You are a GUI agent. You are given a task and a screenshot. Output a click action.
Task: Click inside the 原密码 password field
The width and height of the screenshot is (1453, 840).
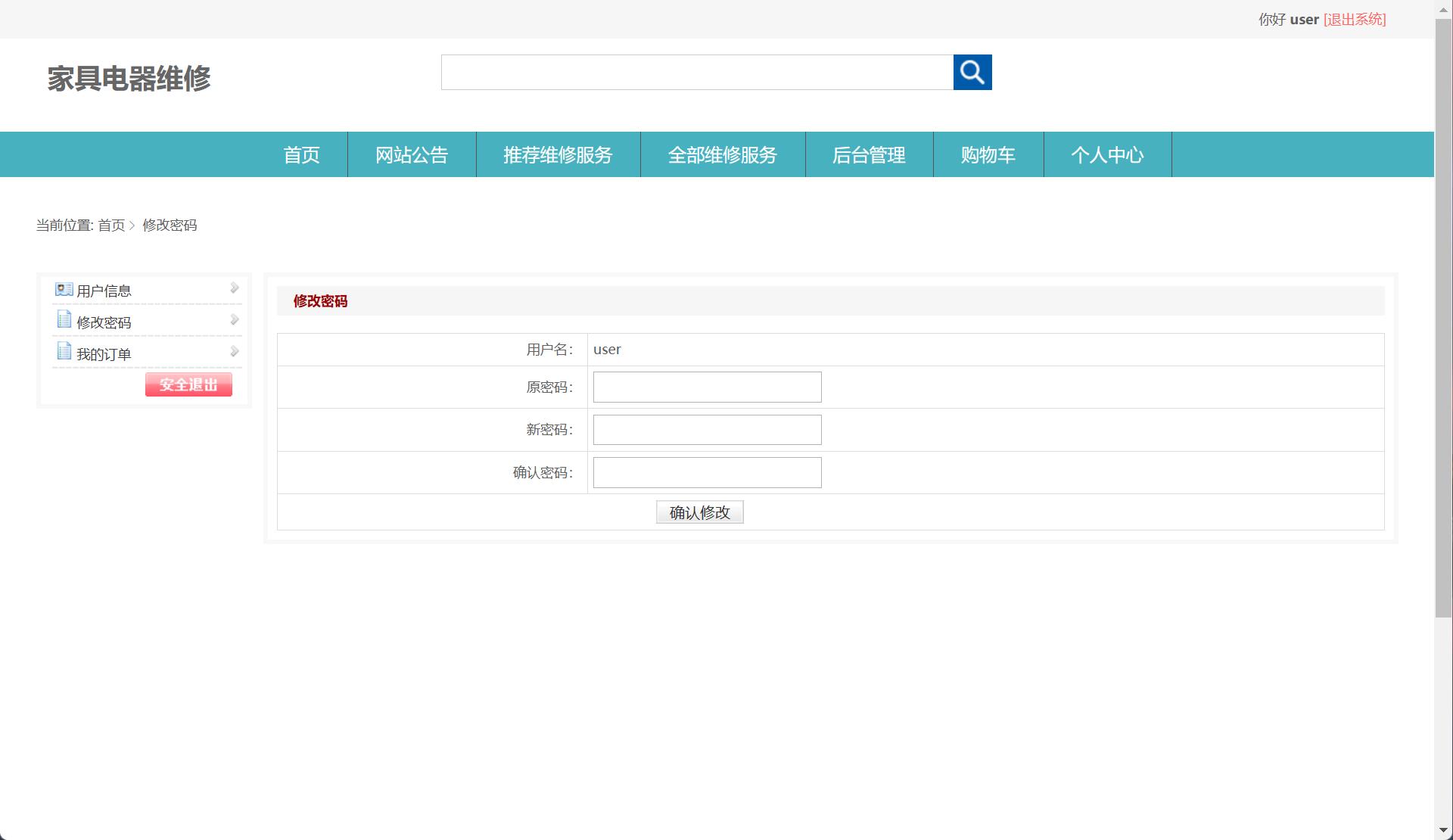706,387
